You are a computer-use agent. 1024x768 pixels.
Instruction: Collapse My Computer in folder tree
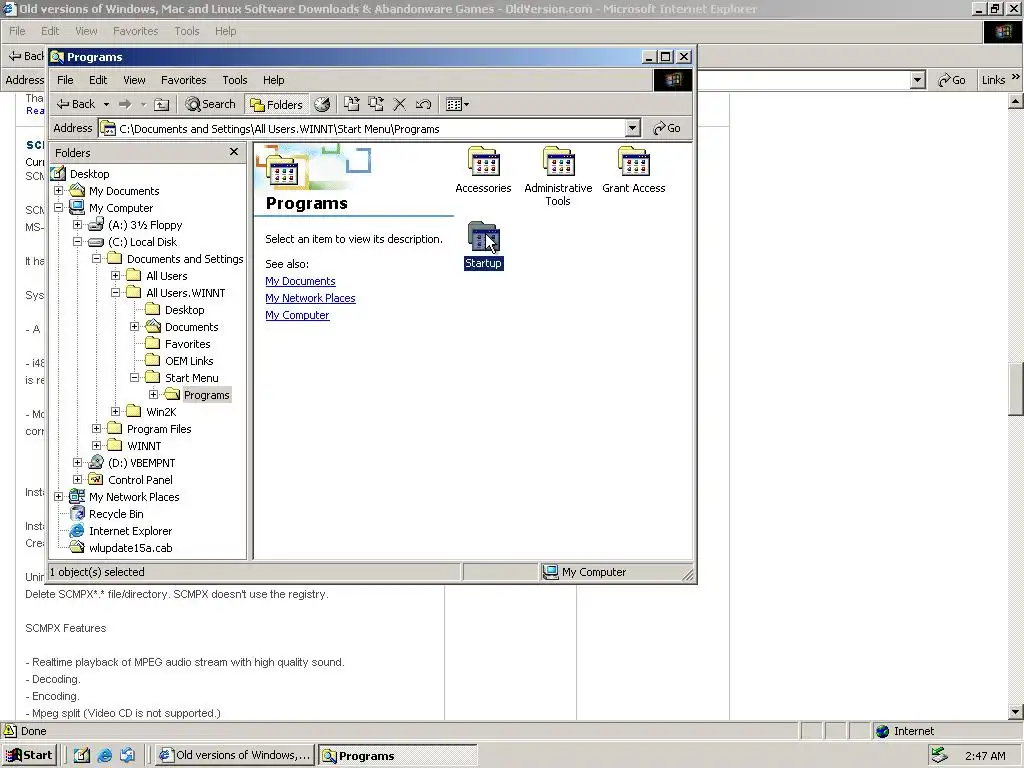pos(58,208)
